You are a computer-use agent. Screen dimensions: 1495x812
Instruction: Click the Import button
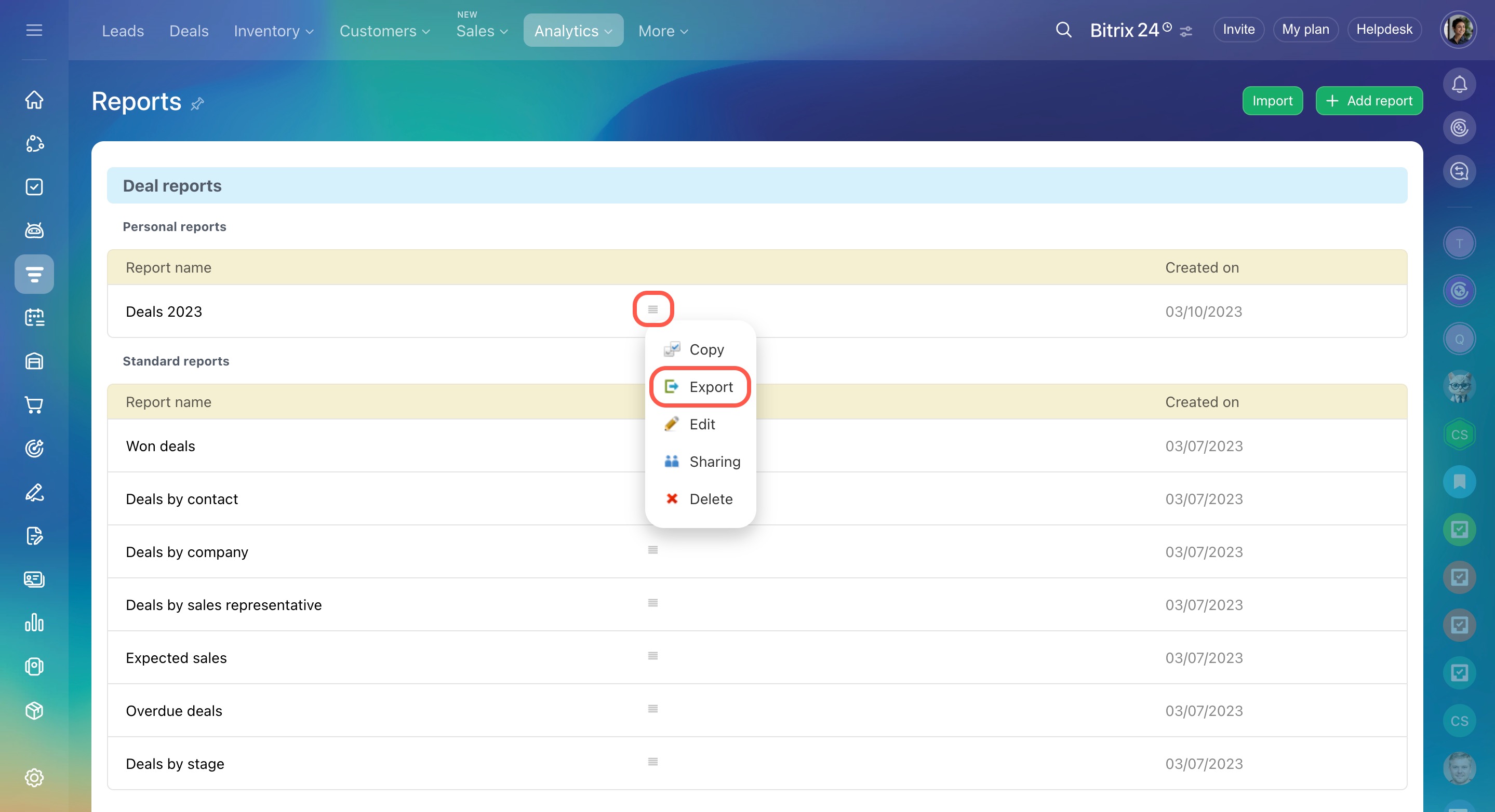(1272, 101)
